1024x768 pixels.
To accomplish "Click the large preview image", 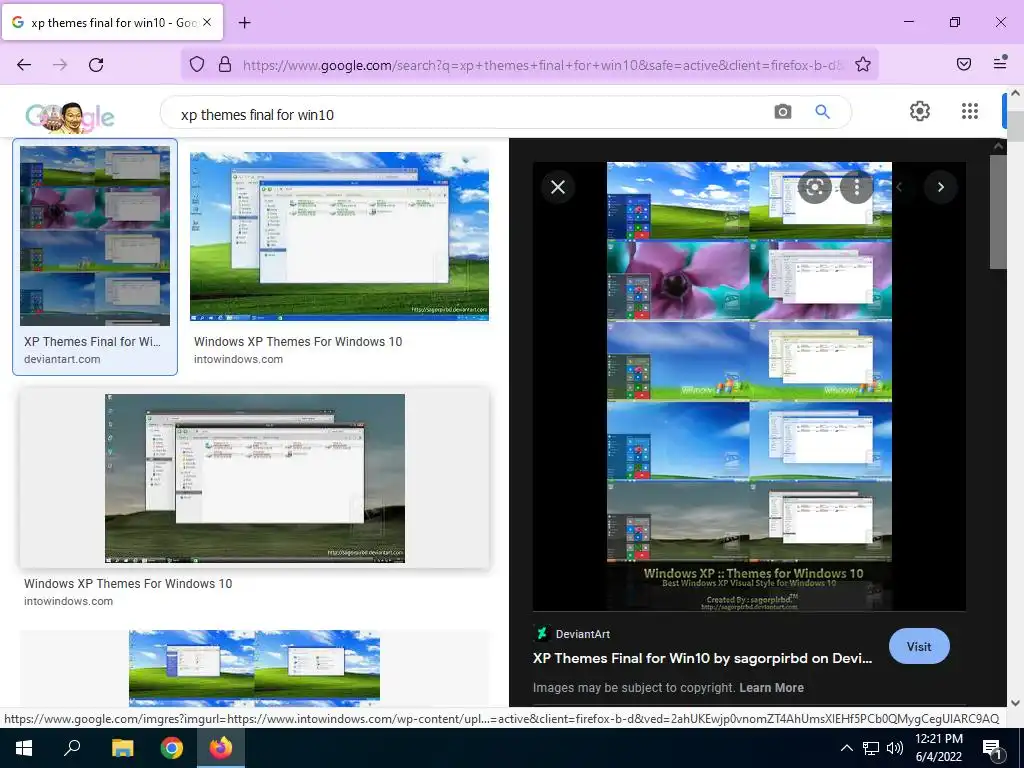I will click(x=749, y=387).
